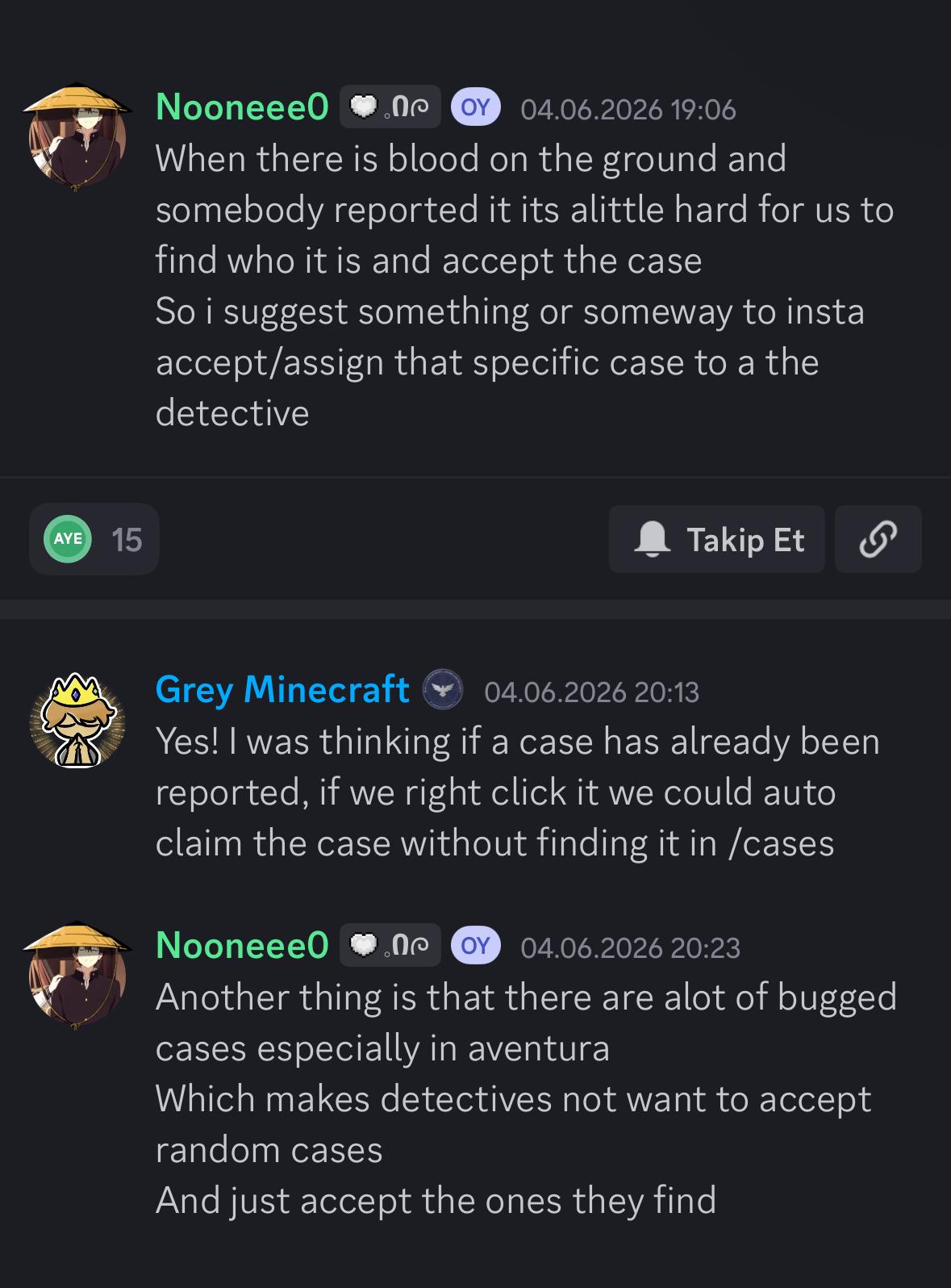Click the Nooneee0 username in the first post
Screen dimensions: 951x1288
[x=242, y=107]
